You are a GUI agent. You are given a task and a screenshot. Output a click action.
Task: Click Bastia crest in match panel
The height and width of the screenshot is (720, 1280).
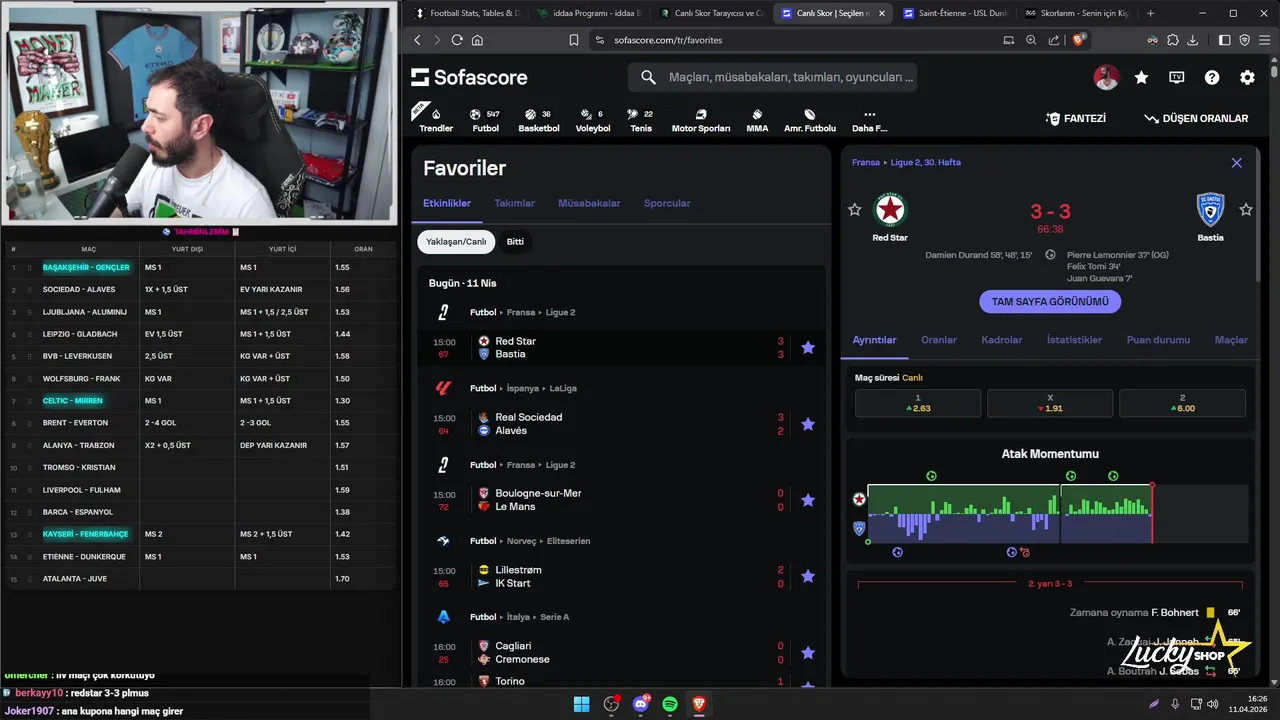pos(1210,210)
